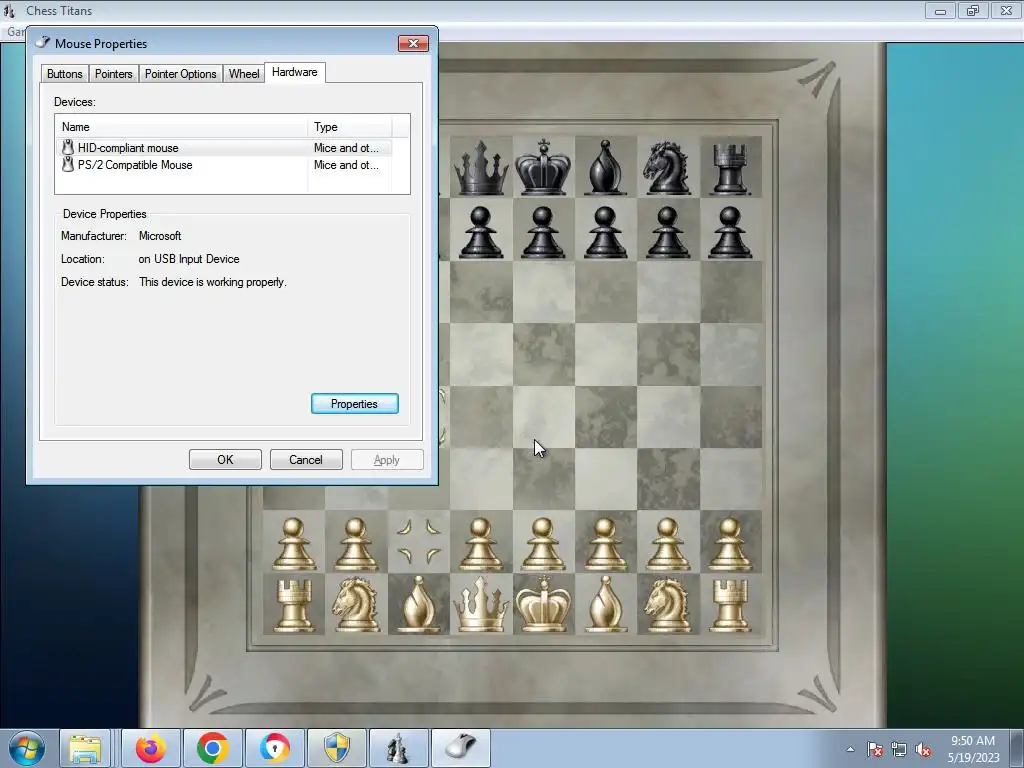The image size is (1024, 768).
Task: Launch Firefox from the taskbar
Action: tap(150, 748)
